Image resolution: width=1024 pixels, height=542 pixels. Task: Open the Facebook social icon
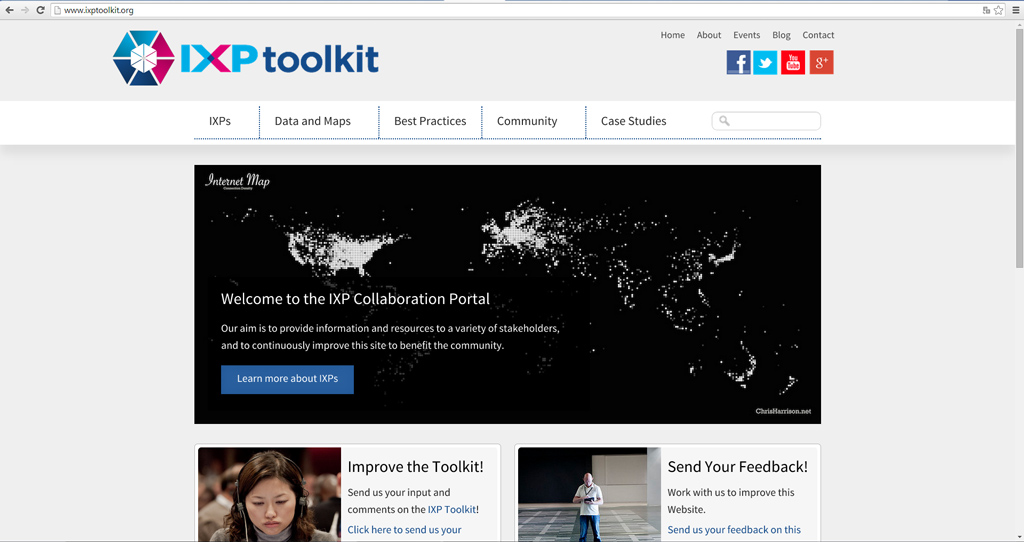coord(738,63)
